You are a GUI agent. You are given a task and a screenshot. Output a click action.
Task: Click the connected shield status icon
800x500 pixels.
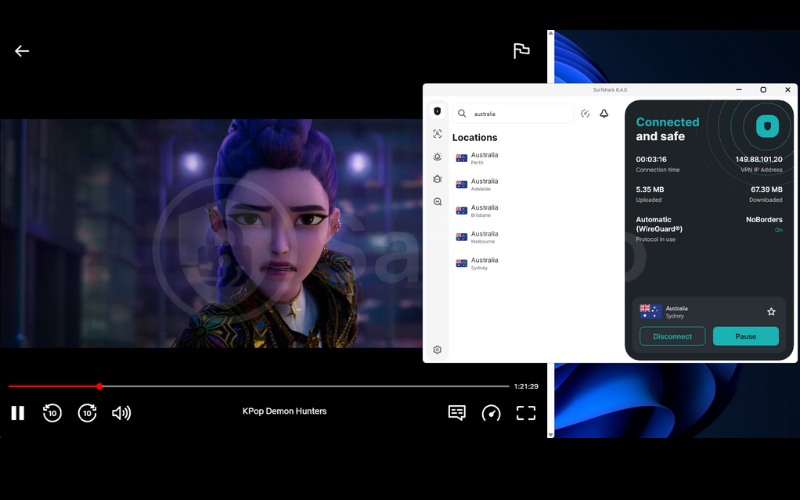click(x=767, y=126)
